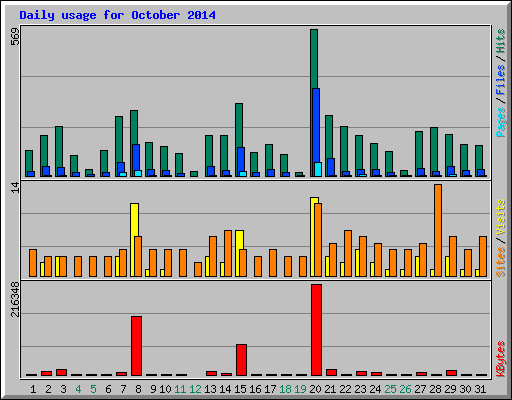
Task: Click the red KBytes bar for day 15
Action: [241, 360]
